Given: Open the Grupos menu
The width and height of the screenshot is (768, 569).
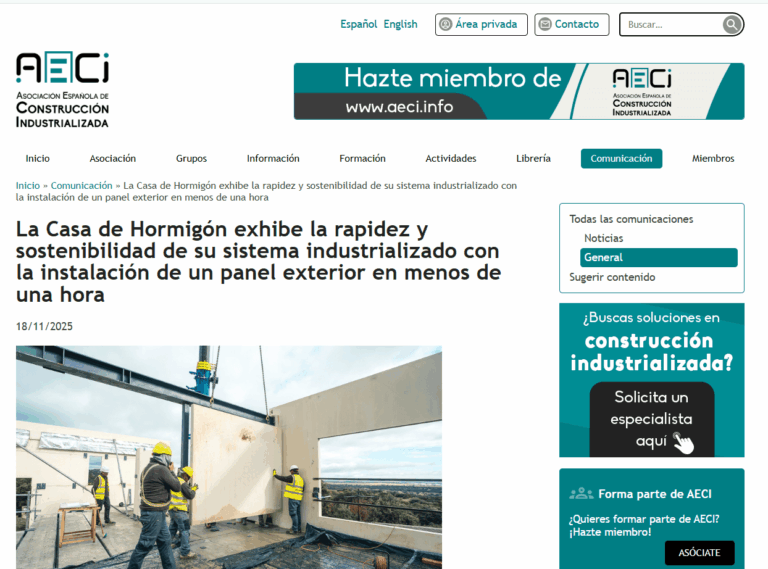Looking at the screenshot, I should [x=192, y=158].
